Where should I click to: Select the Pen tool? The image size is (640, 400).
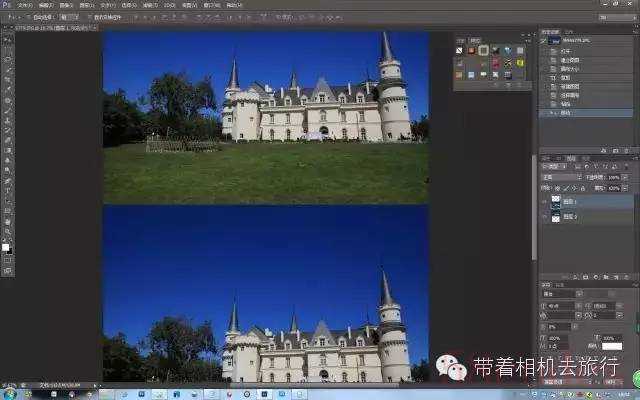[7, 181]
